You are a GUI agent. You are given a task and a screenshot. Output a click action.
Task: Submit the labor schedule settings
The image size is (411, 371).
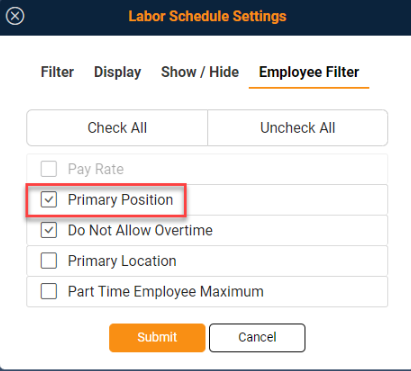click(x=157, y=337)
